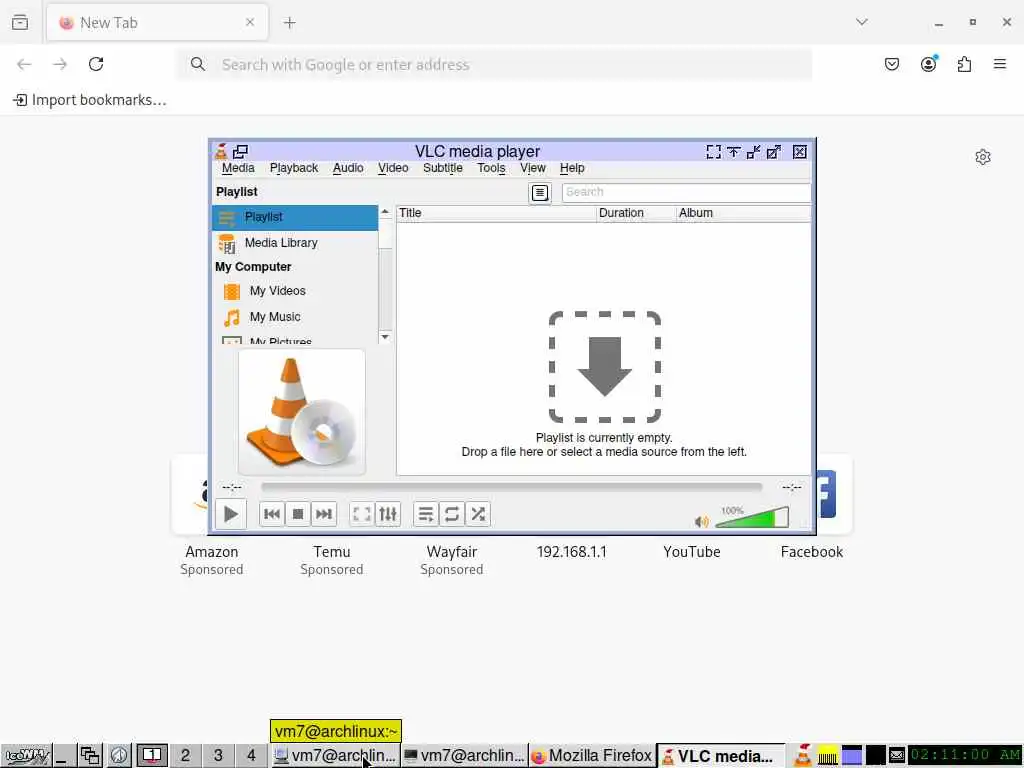Select Media Library in VLC sidebar

tap(295, 243)
